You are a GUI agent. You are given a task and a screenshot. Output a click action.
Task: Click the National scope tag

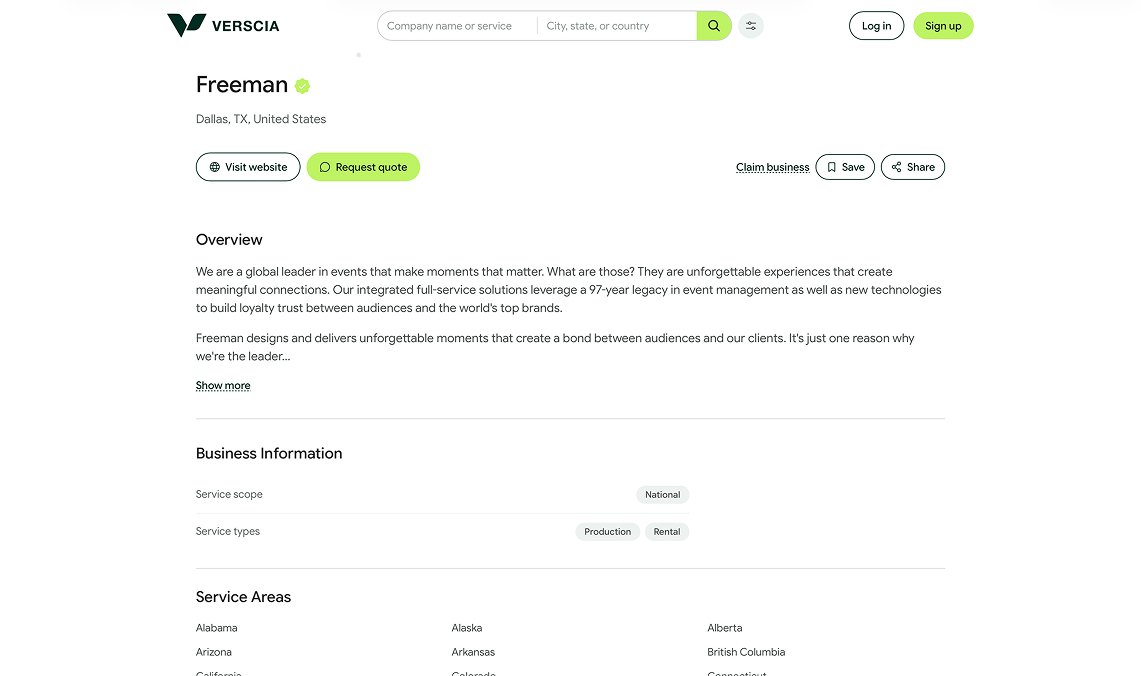coord(662,495)
